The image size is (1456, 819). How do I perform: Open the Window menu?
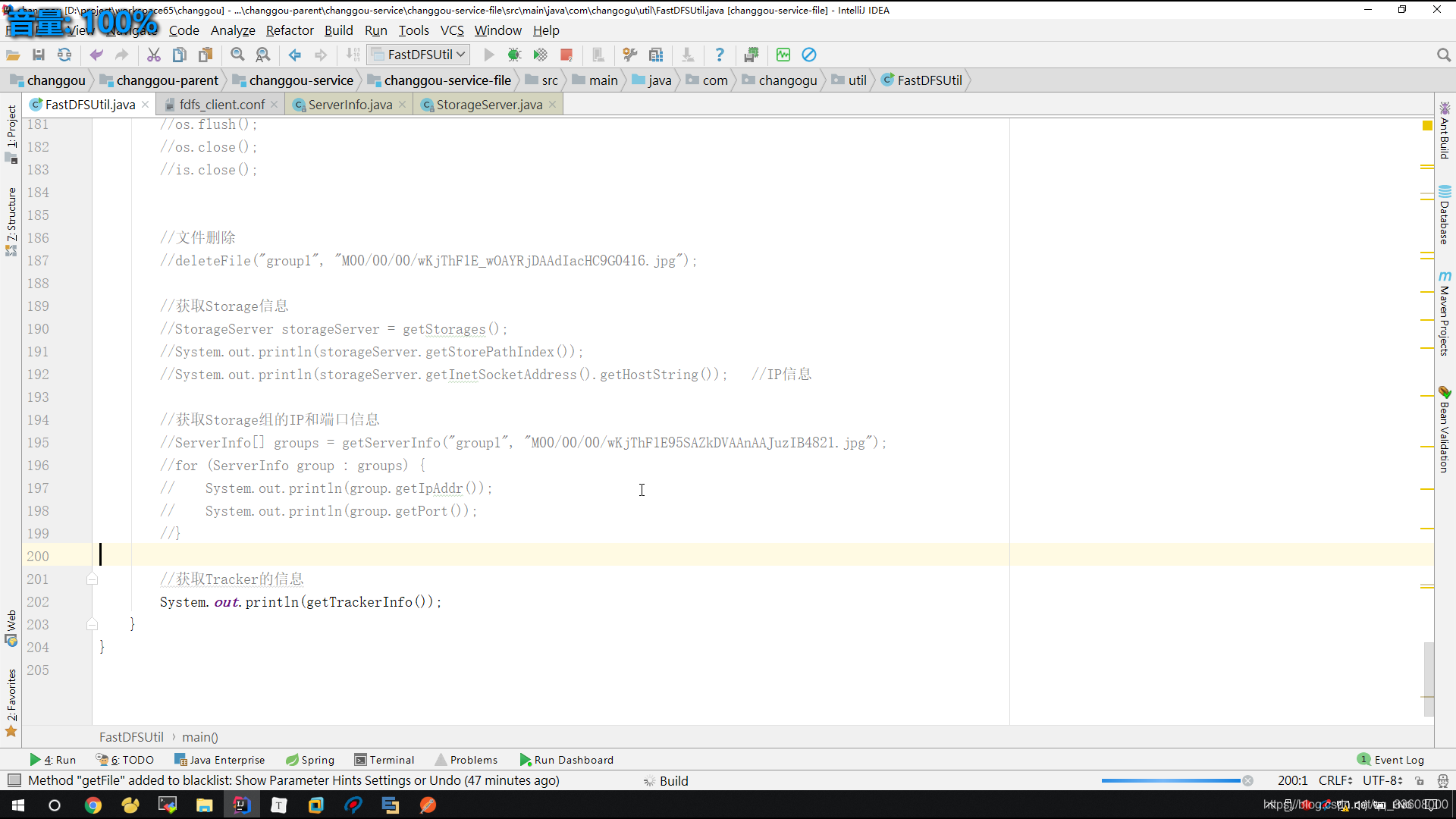(x=498, y=30)
